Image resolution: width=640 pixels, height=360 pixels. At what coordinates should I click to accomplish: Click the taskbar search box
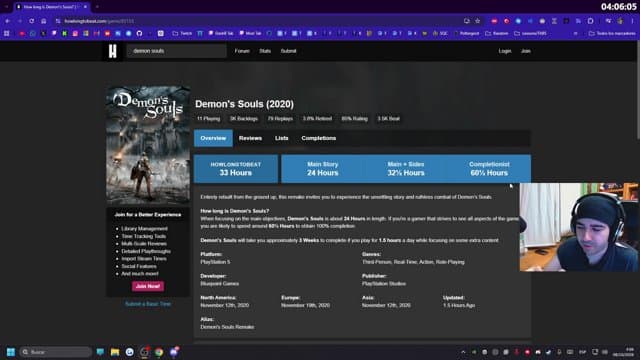[x=56, y=352]
